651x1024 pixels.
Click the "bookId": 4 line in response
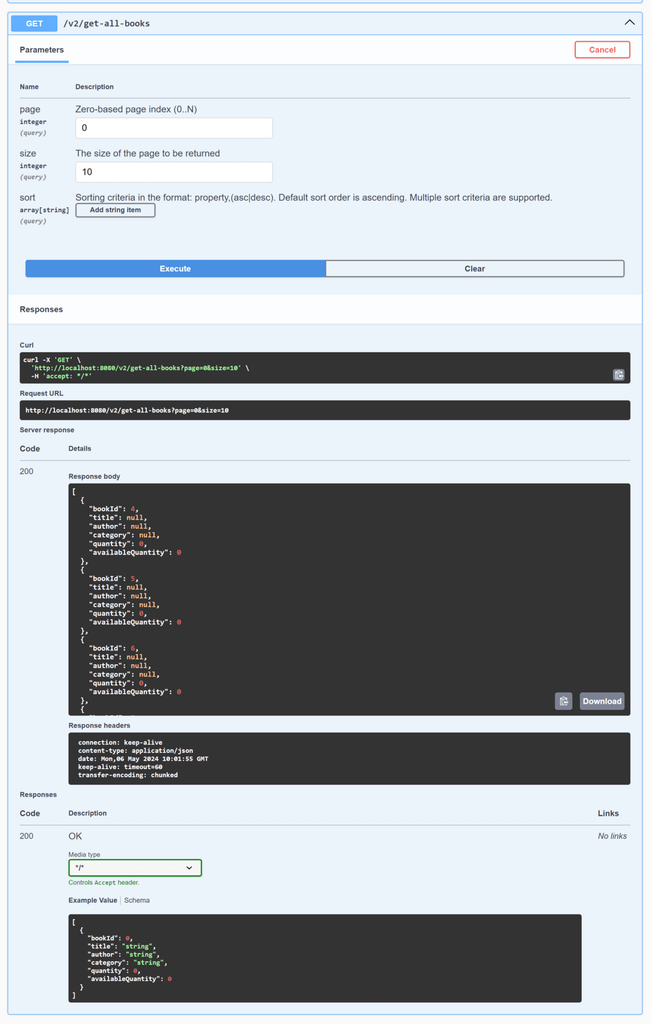(x=114, y=509)
